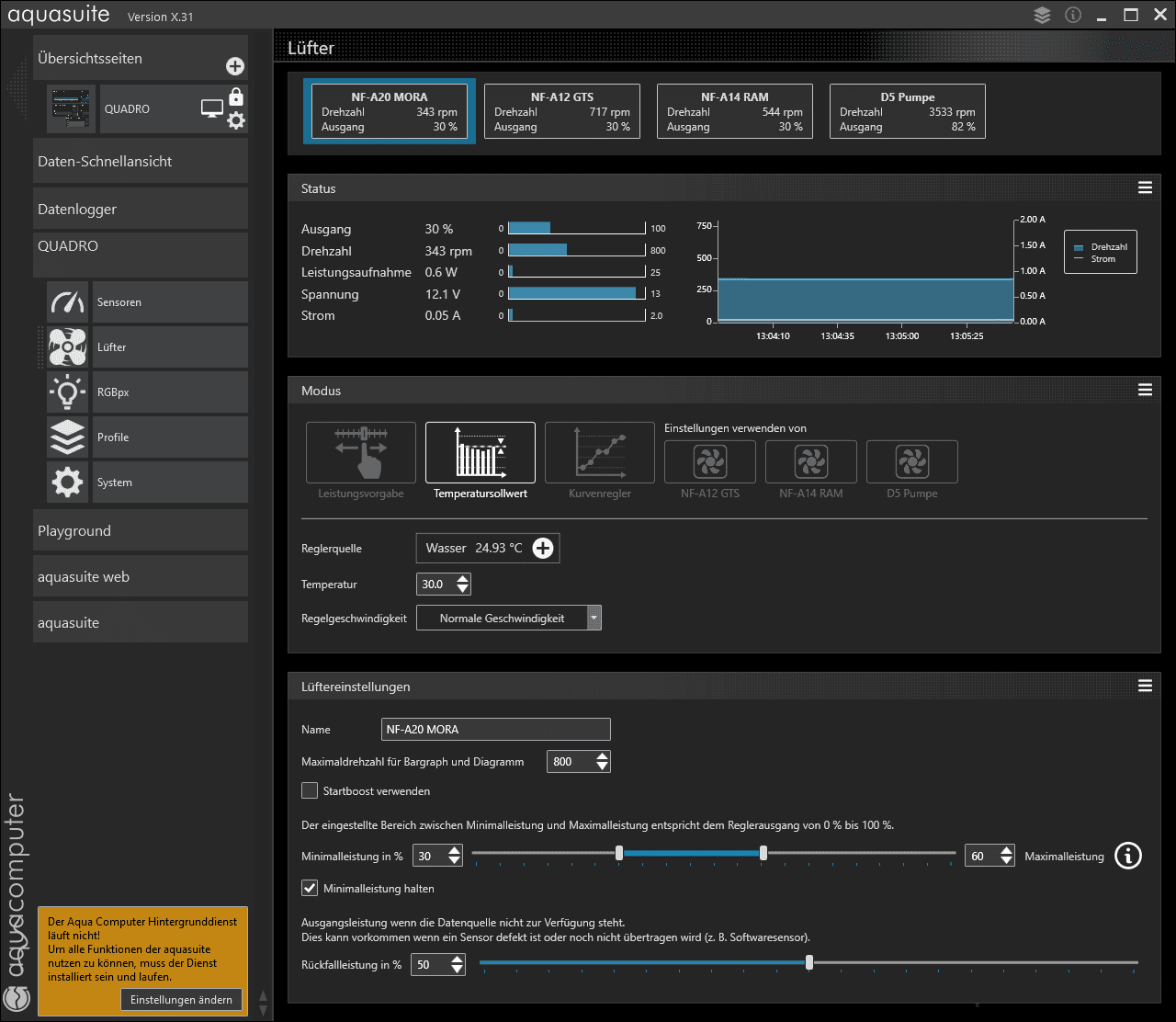Open System gear icon
Image resolution: width=1176 pixels, height=1022 pixels.
click(68, 483)
